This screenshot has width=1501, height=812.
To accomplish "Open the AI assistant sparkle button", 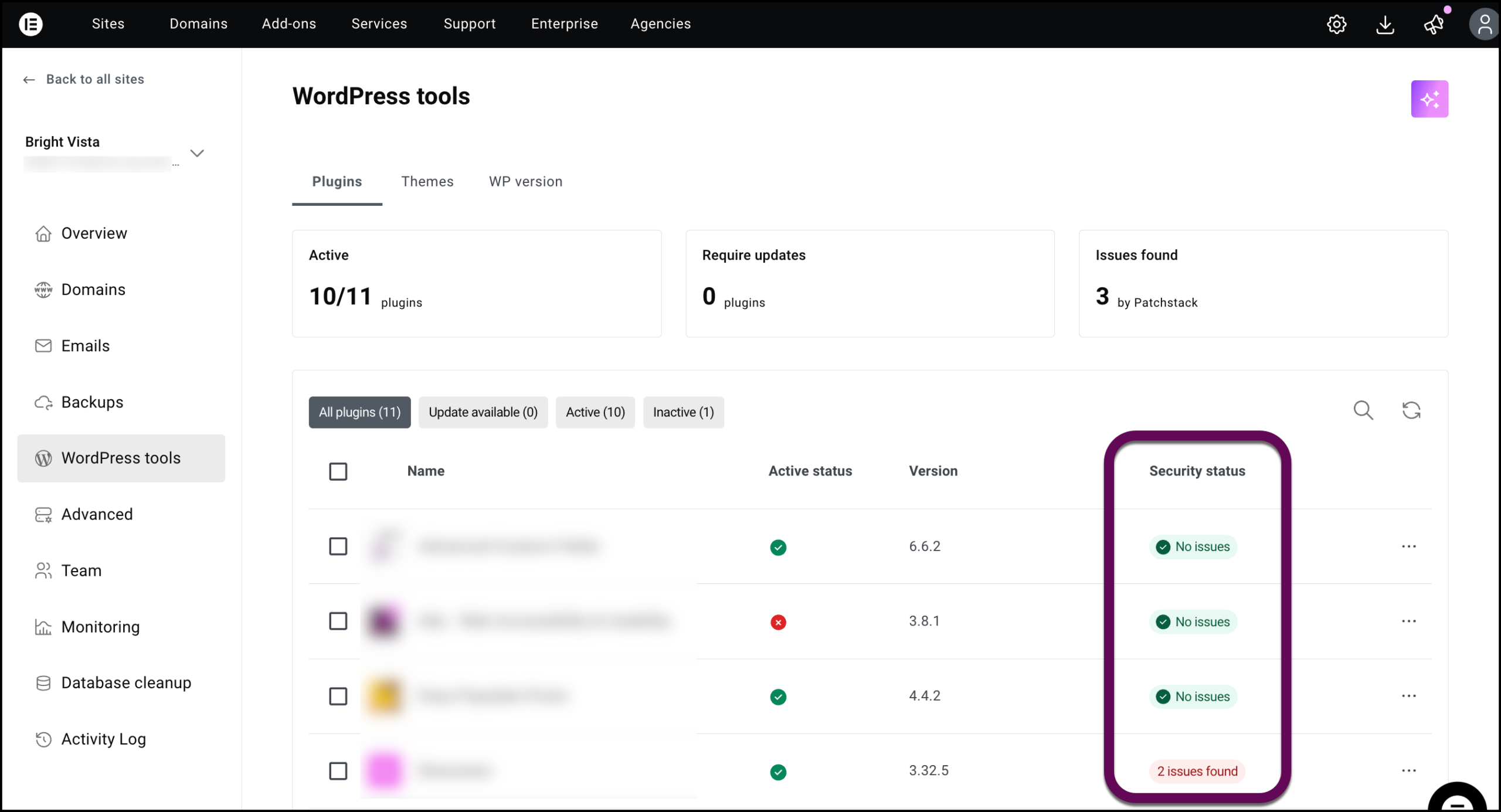I will click(1430, 99).
